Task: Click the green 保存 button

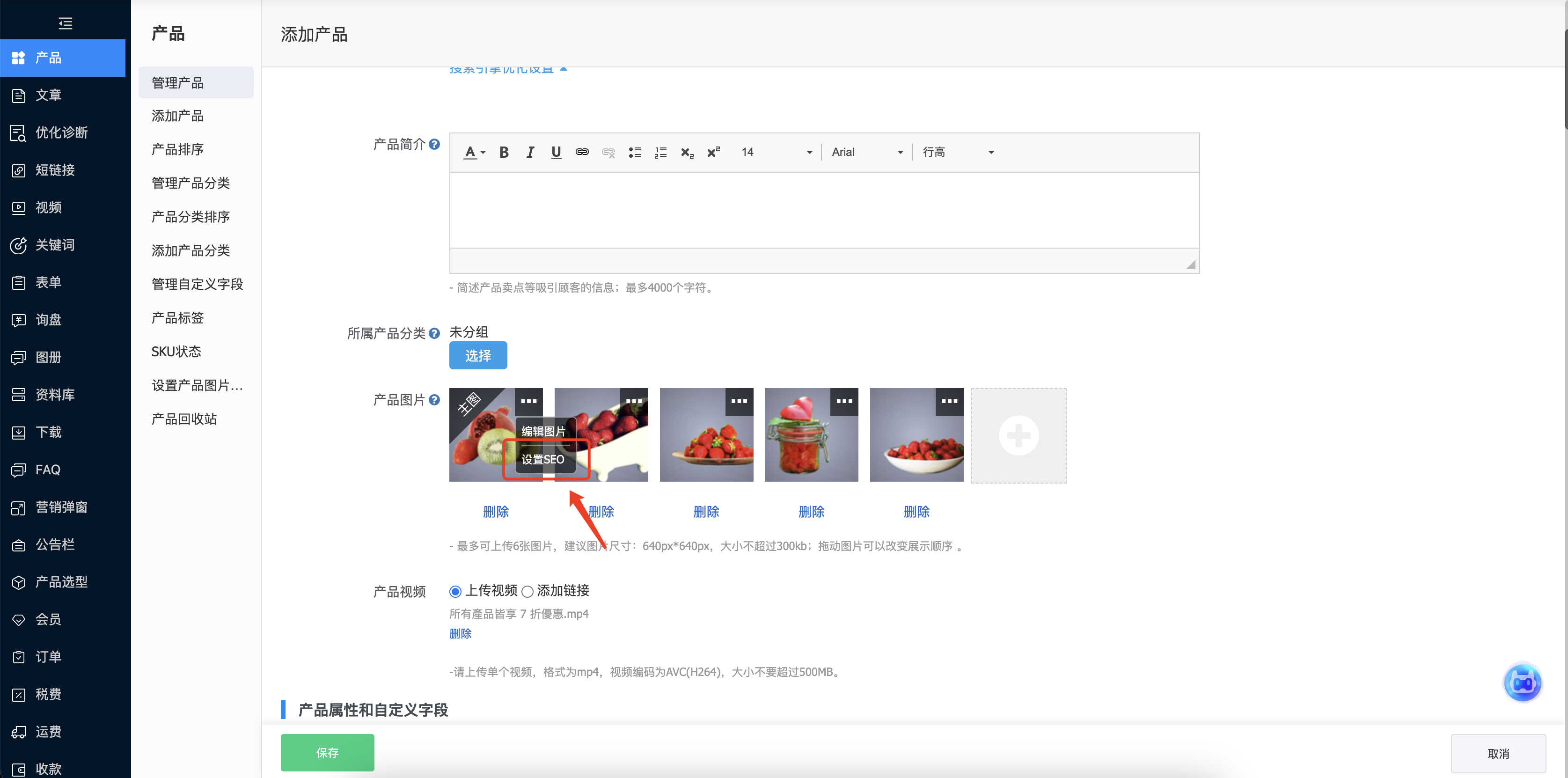Action: click(x=327, y=752)
